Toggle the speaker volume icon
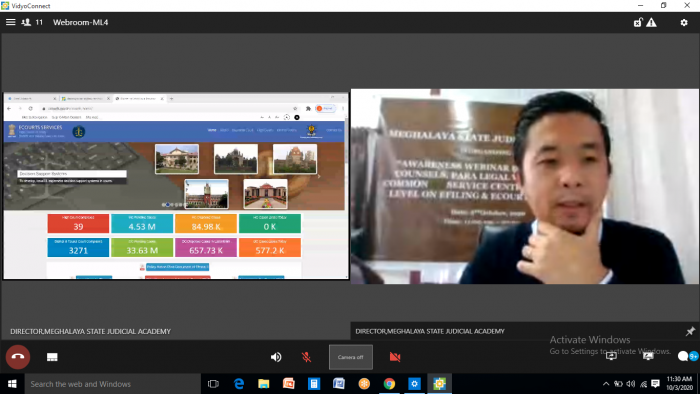 pos(276,357)
